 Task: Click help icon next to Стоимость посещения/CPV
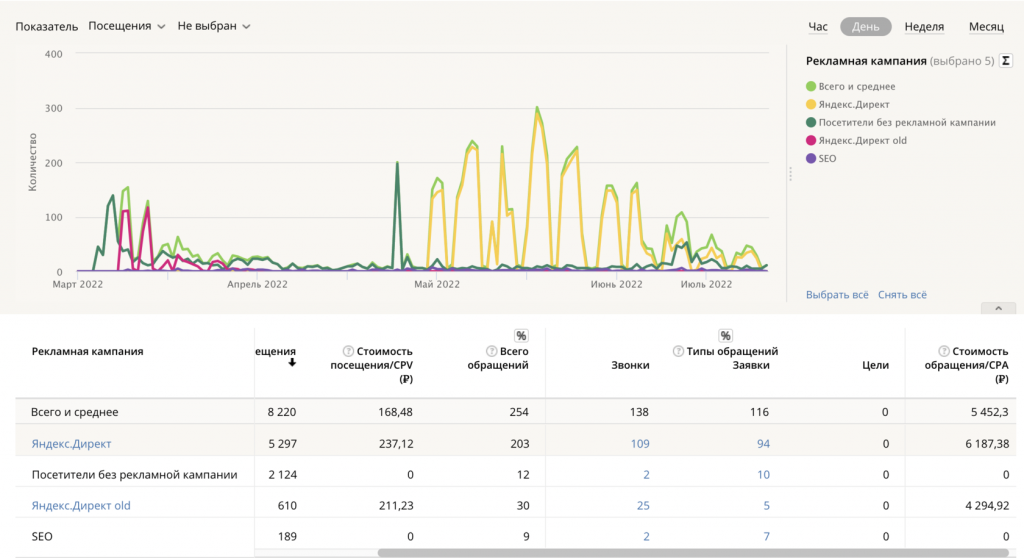coord(348,351)
